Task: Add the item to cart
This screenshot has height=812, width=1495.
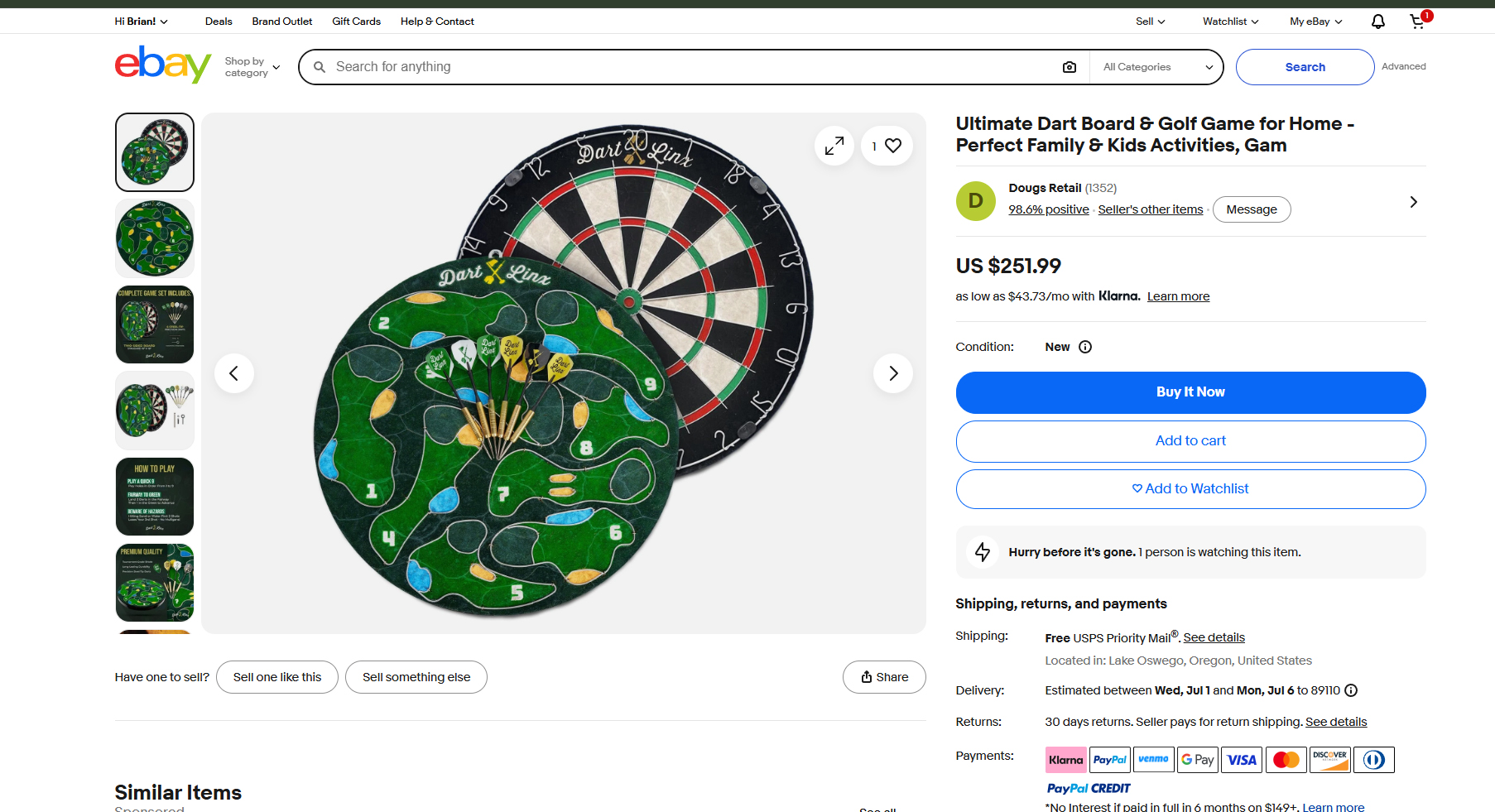Action: click(1190, 441)
